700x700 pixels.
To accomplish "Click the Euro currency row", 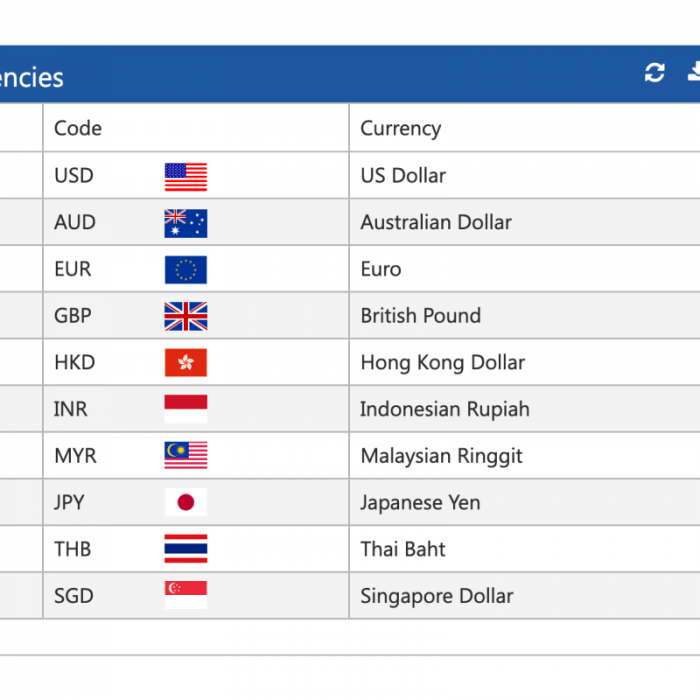I will [x=350, y=269].
